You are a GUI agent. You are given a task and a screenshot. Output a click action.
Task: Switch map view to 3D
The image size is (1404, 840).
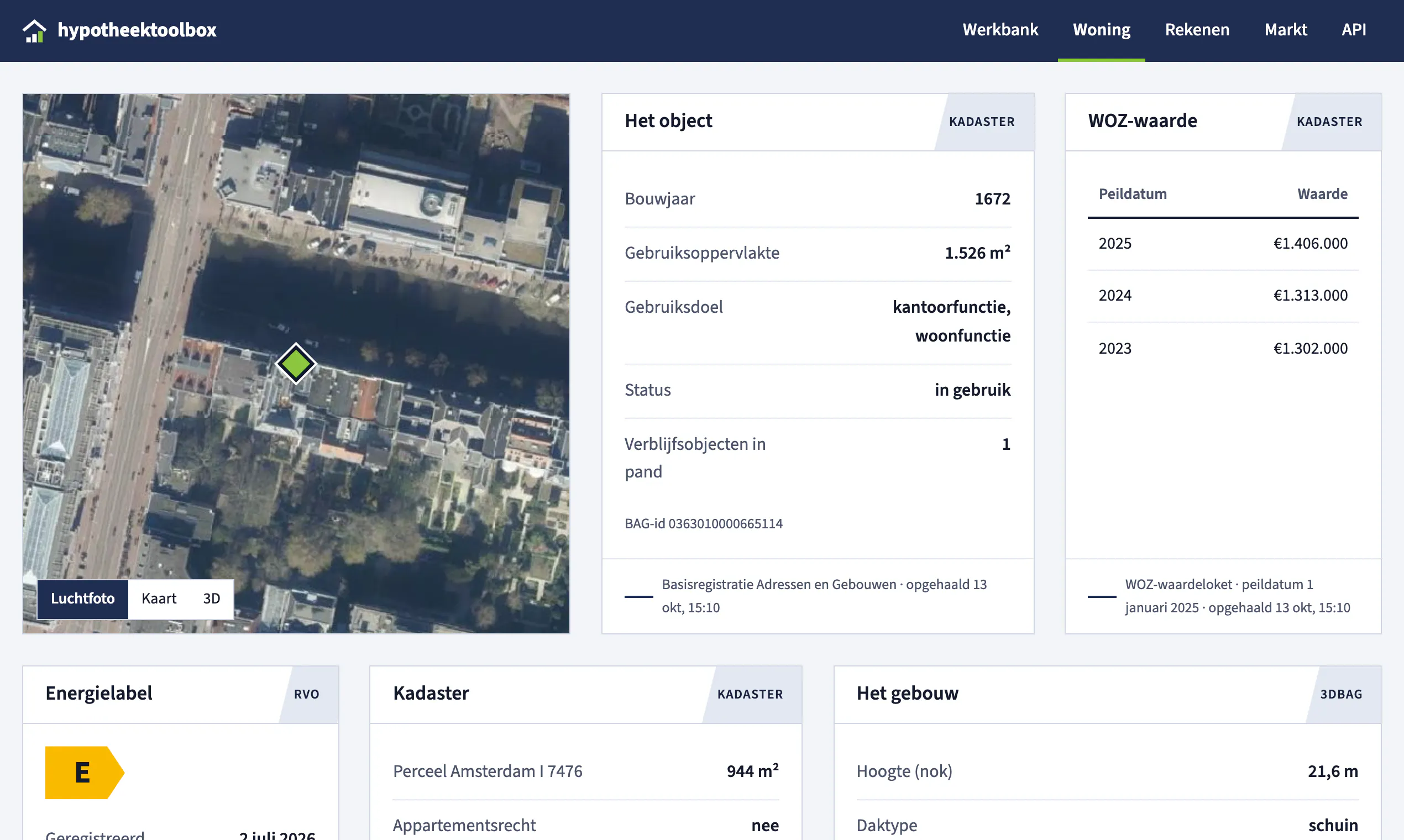(212, 599)
